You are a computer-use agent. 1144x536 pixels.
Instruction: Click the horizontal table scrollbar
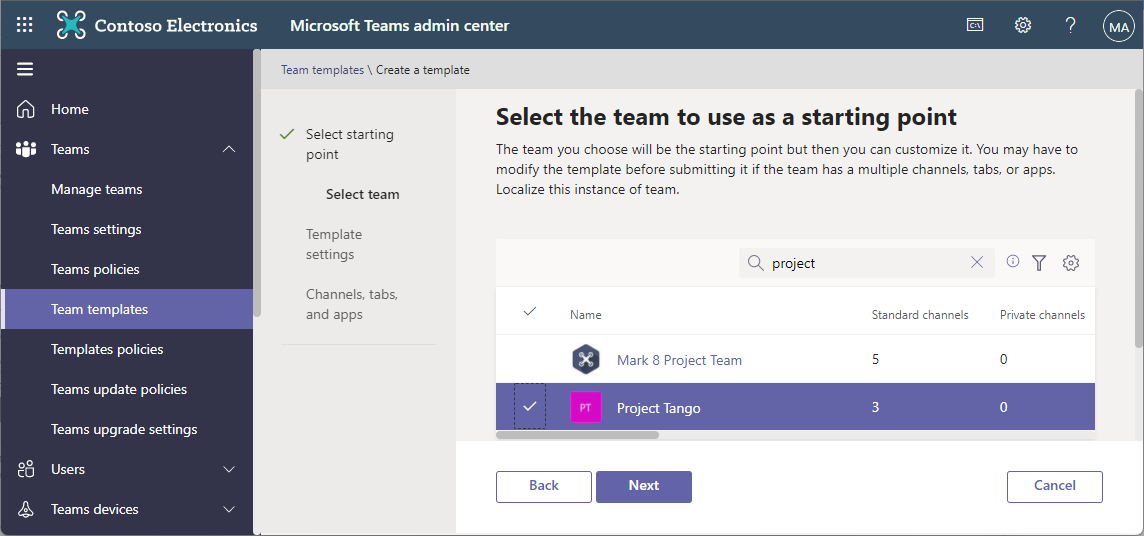point(578,435)
